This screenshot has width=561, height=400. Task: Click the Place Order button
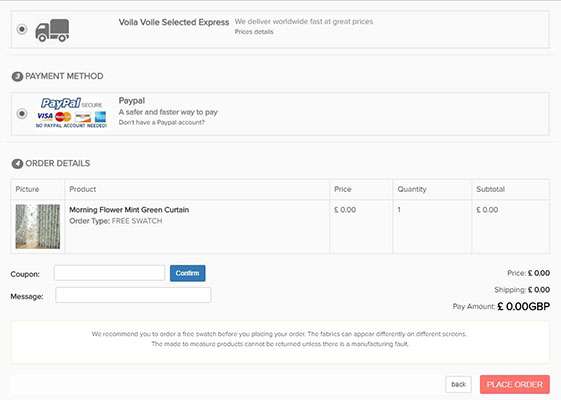tap(515, 385)
